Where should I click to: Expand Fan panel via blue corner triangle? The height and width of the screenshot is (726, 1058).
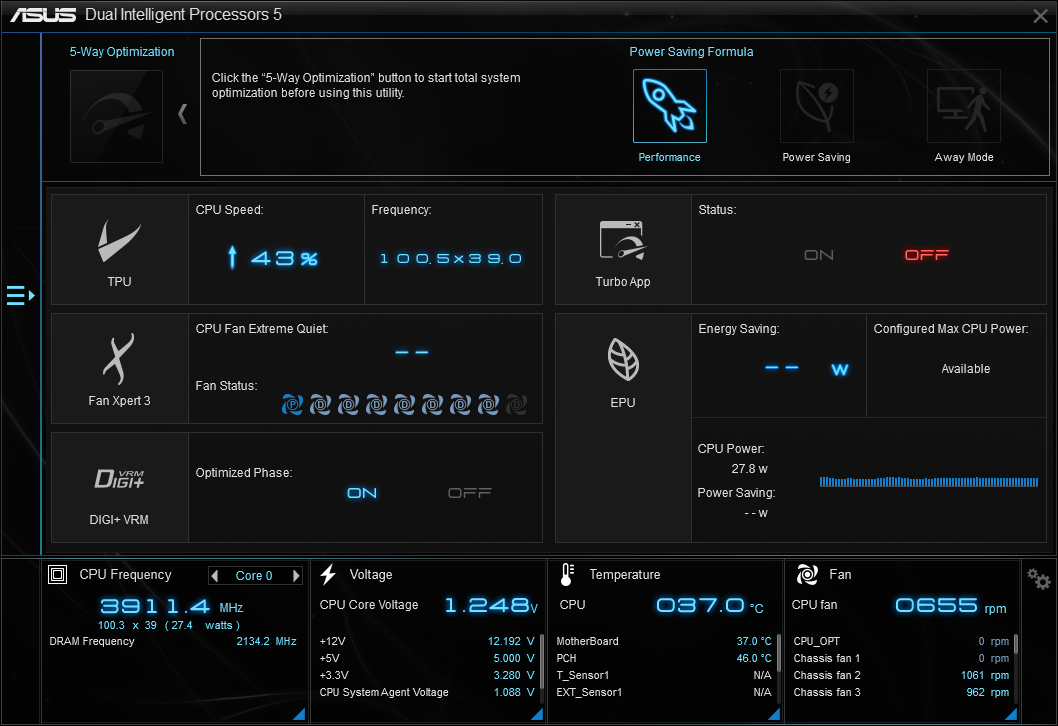(1011, 715)
